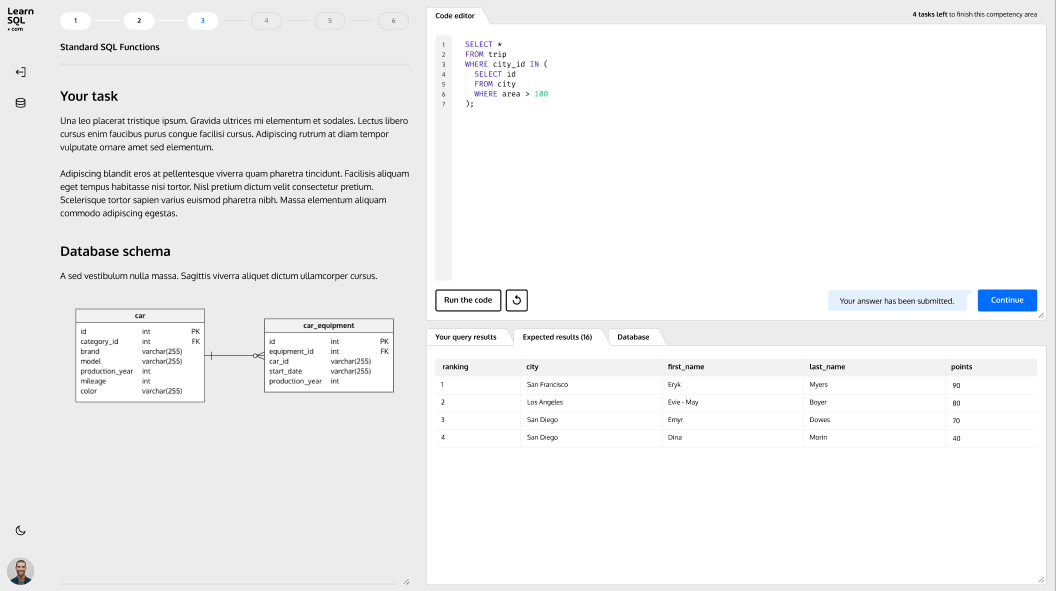Click the first_name column header

(686, 367)
